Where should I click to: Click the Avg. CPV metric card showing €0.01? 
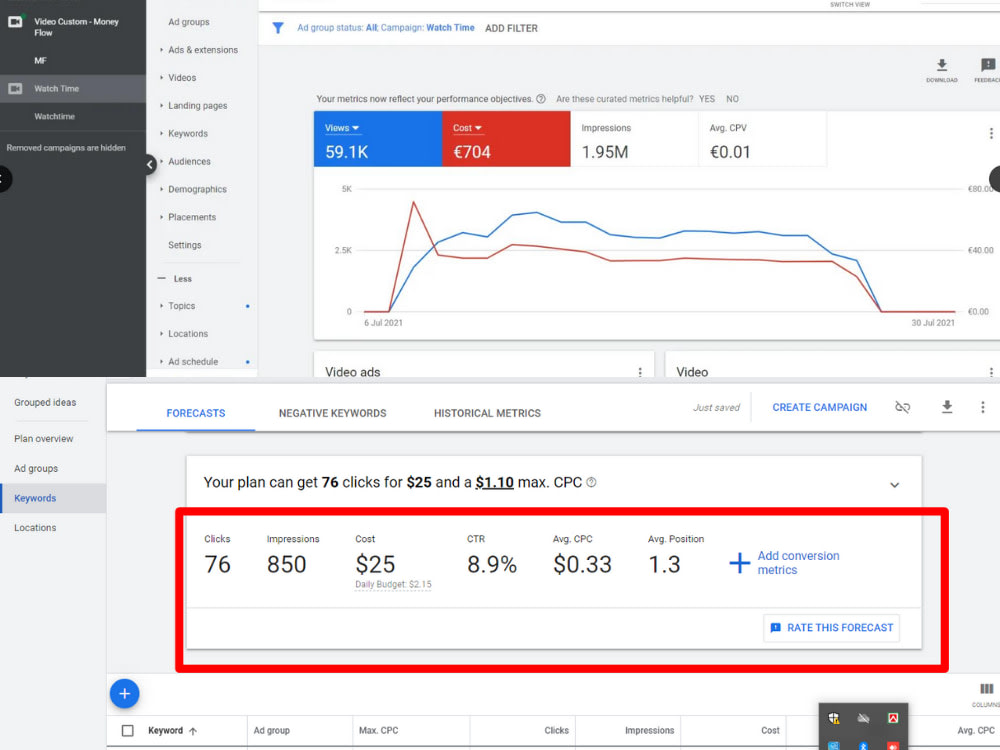[x=762, y=139]
